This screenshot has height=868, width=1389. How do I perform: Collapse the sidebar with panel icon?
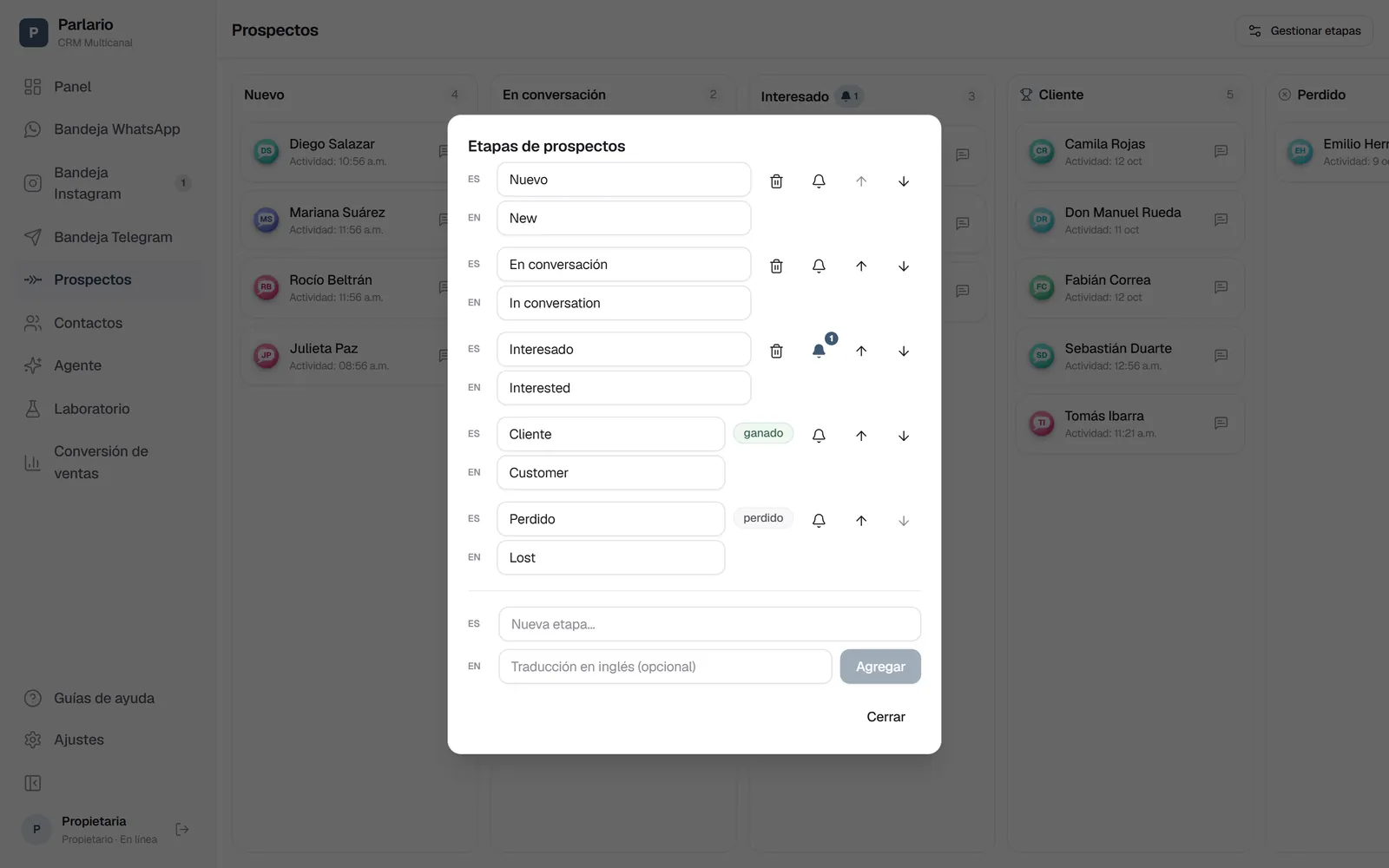pos(33,784)
